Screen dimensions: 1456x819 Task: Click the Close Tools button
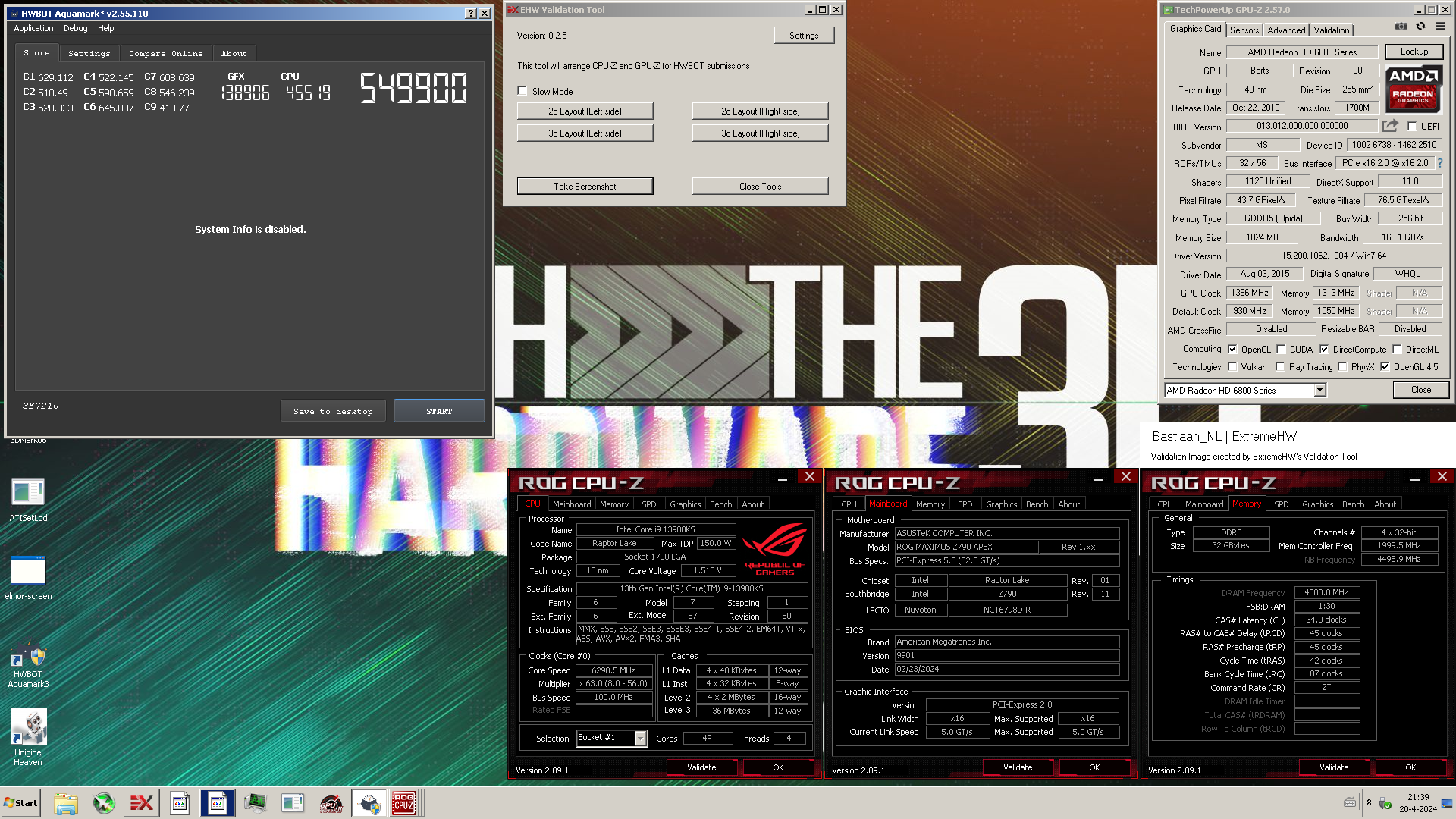click(x=760, y=187)
